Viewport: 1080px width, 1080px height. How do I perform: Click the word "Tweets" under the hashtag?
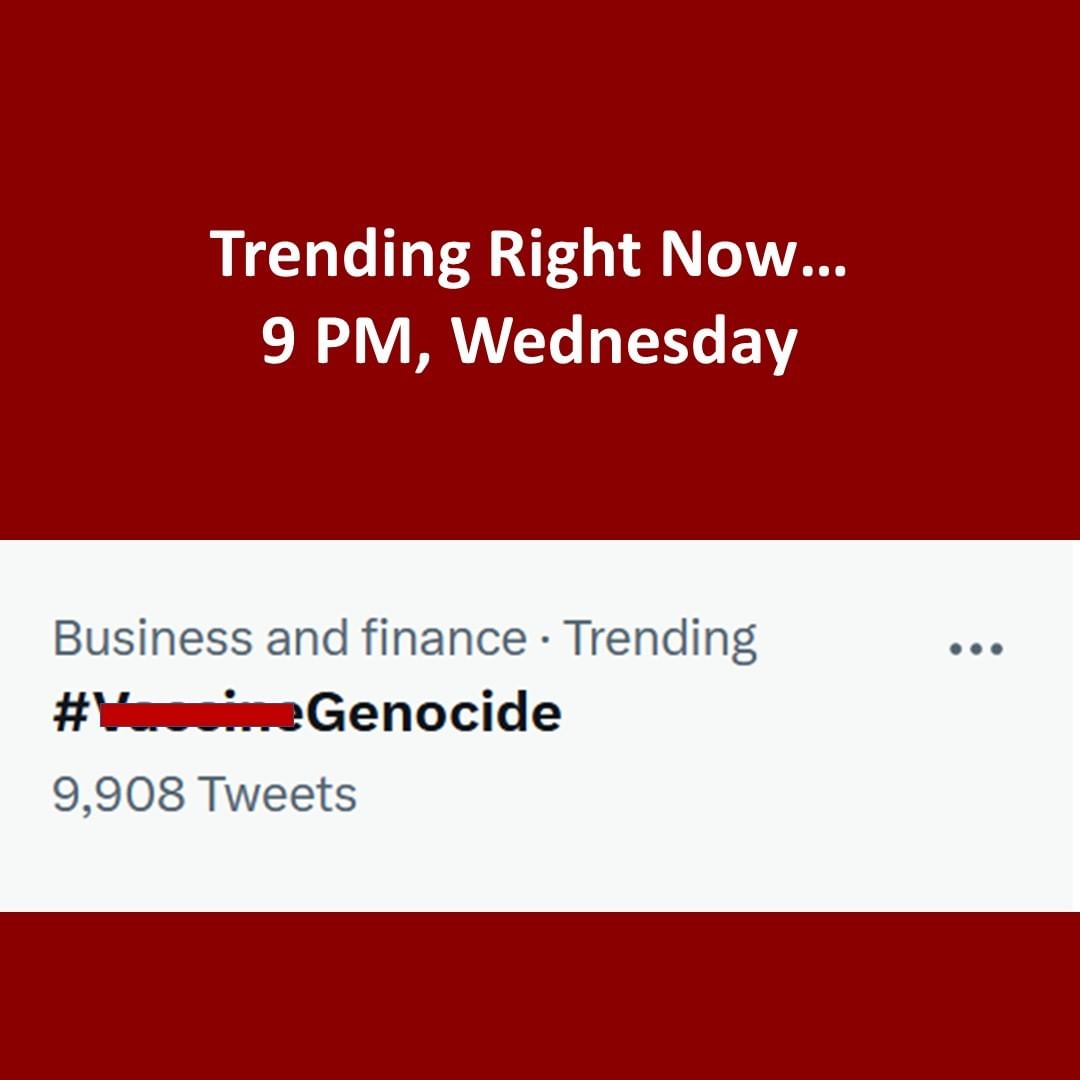point(277,795)
